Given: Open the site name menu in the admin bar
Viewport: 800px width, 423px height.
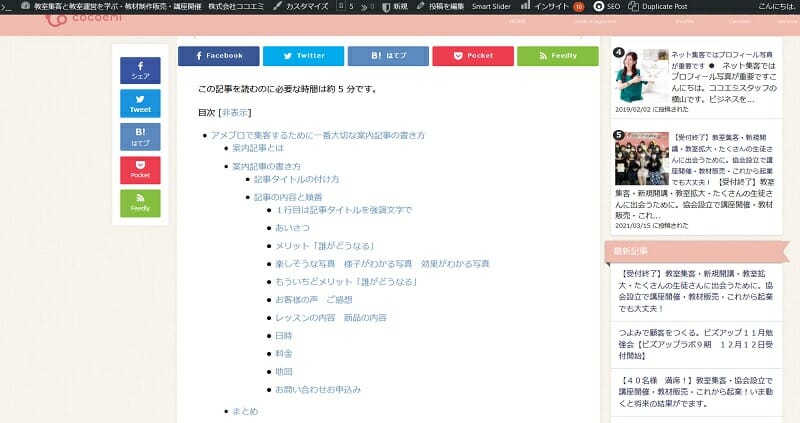Looking at the screenshot, I should [x=142, y=7].
